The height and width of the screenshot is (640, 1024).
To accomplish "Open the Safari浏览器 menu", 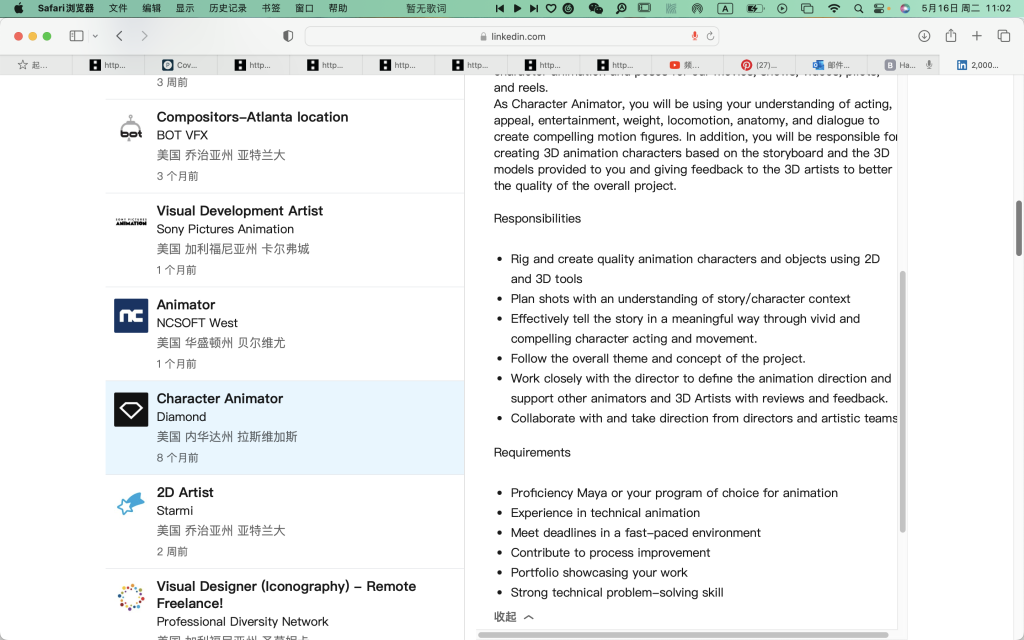I will click(x=66, y=8).
